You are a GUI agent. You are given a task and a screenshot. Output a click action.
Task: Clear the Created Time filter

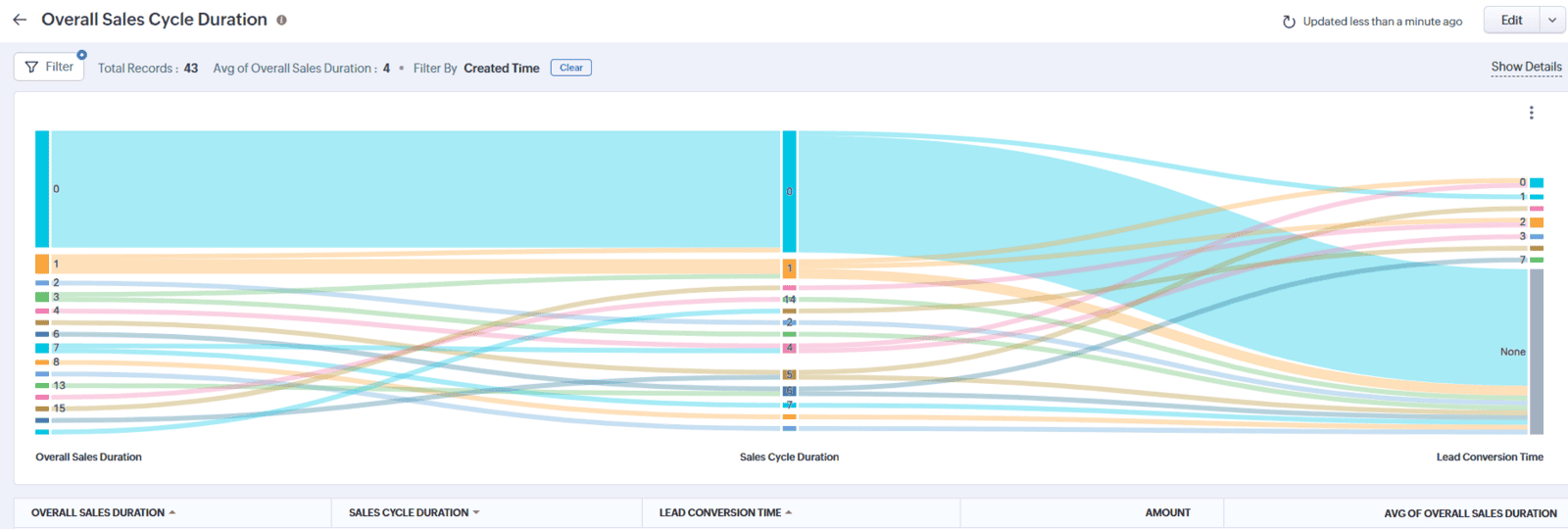[x=570, y=68]
